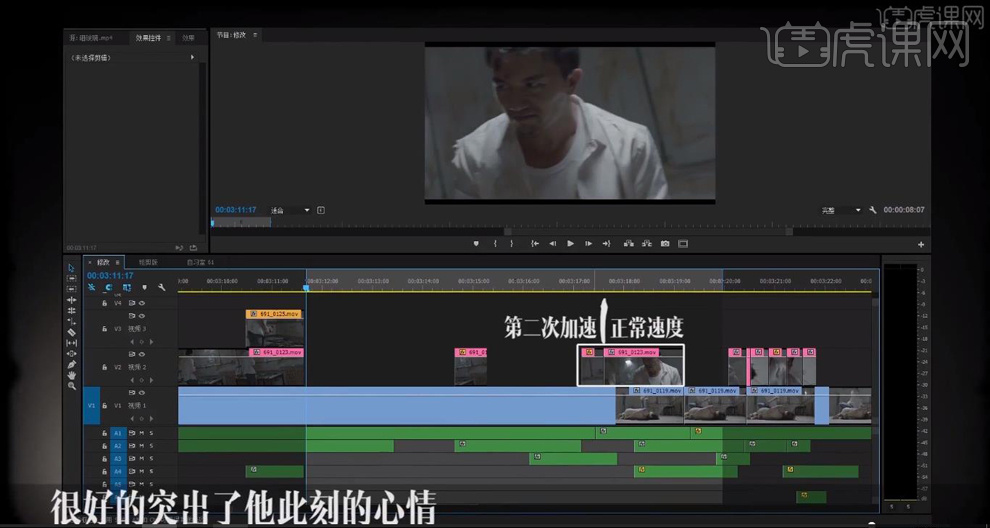Toggle V4 track output eye
Viewport: 990px width, 528px height.
click(x=141, y=303)
